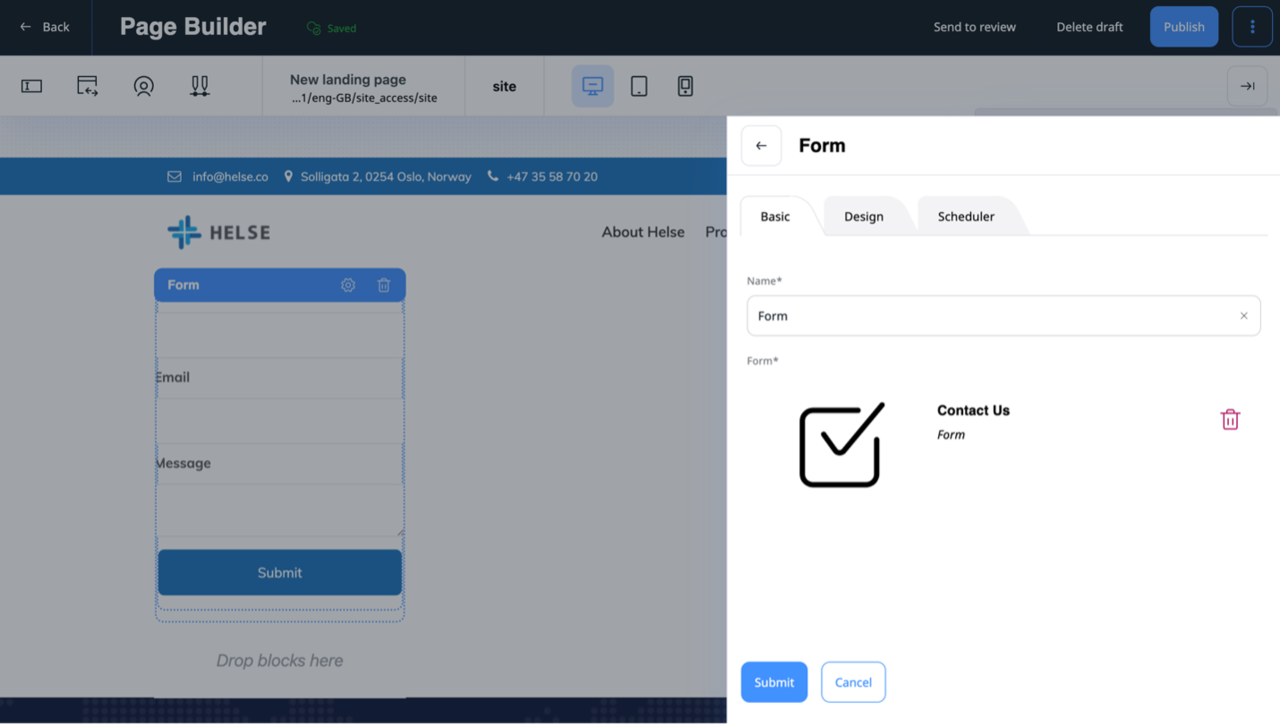This screenshot has width=1280, height=727.
Task: Click the envelope icon in top bar
Action: [x=174, y=177]
